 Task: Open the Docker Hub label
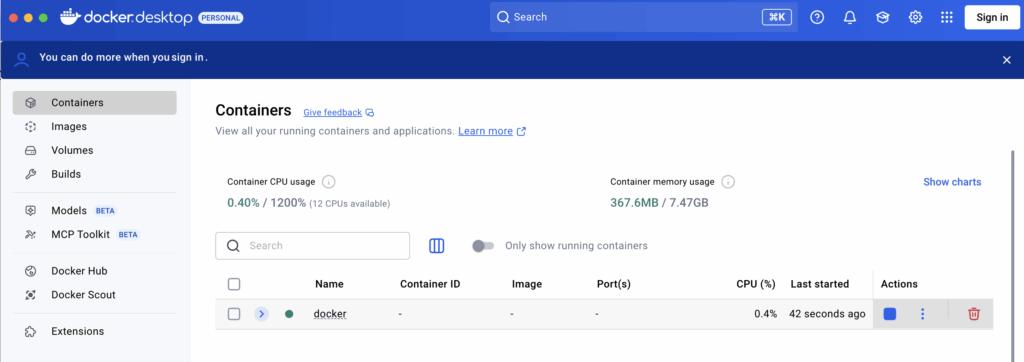79,271
